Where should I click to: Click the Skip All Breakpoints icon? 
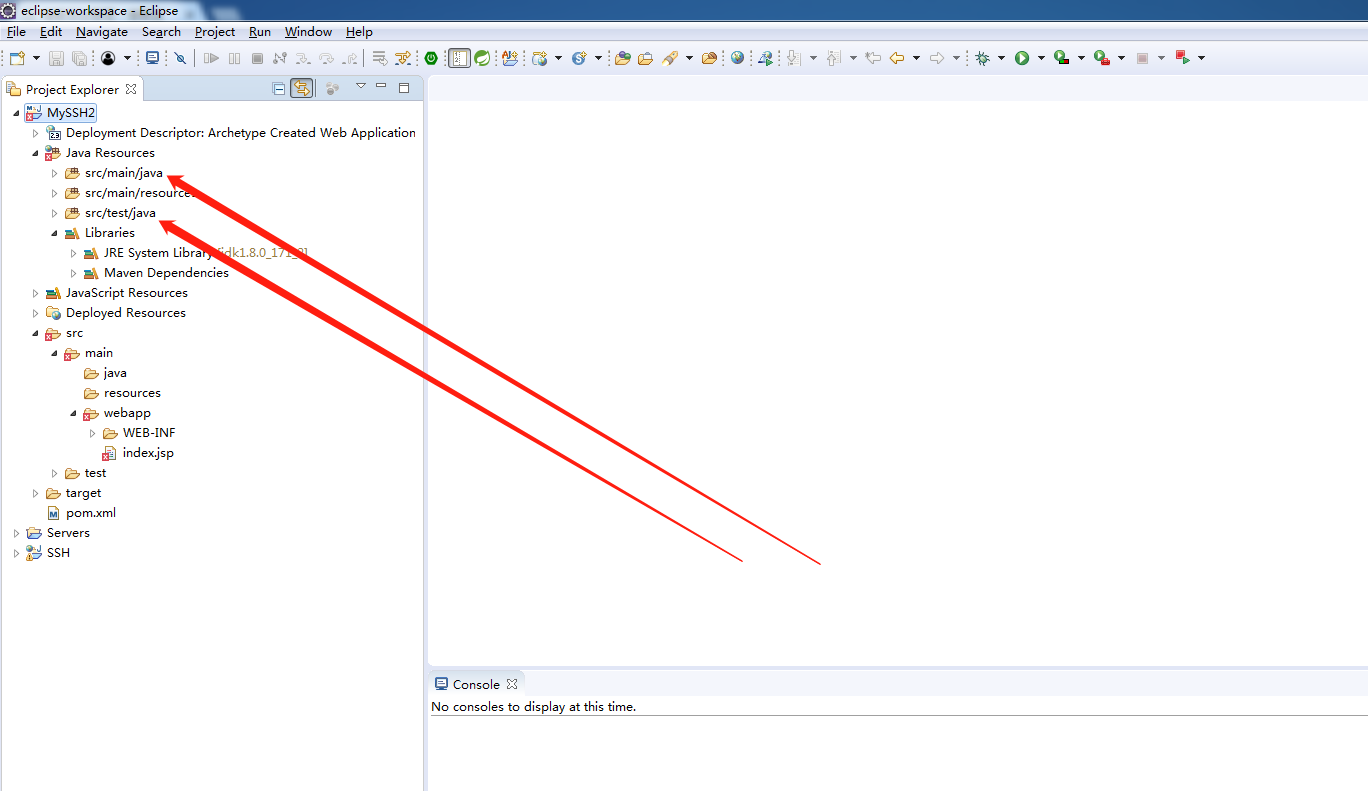(x=180, y=58)
